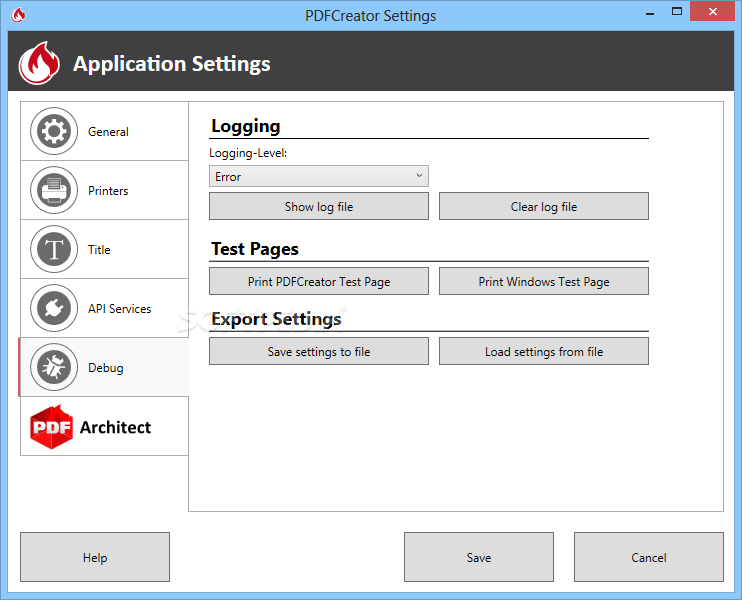The image size is (742, 600).
Task: Print the PDFCreator Test Page
Action: (319, 281)
